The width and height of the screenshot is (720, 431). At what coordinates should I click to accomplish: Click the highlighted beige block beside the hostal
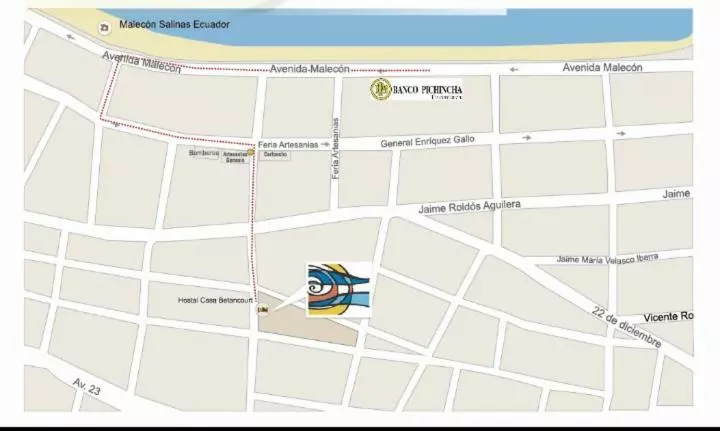click(307, 319)
